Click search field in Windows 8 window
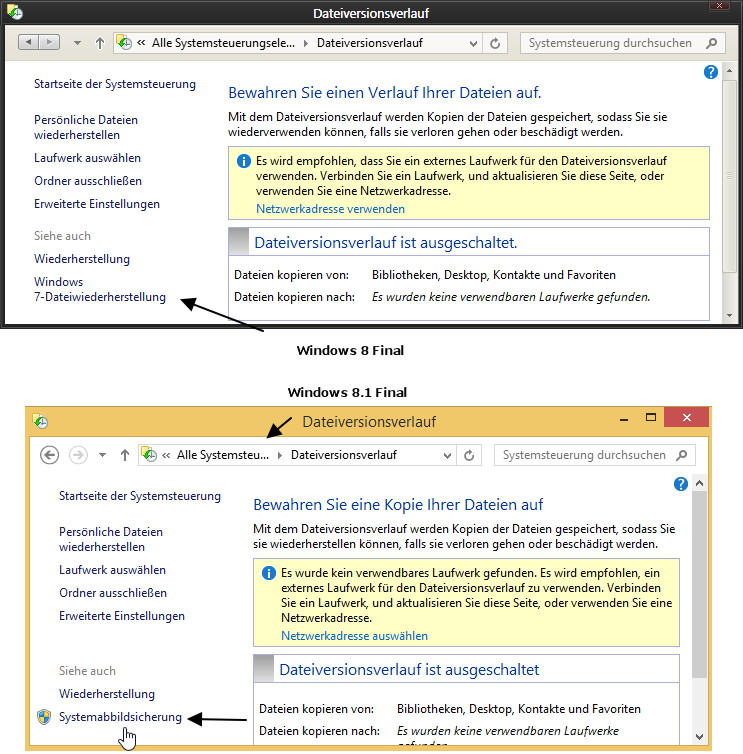The width and height of the screenshot is (743, 754). [x=623, y=43]
